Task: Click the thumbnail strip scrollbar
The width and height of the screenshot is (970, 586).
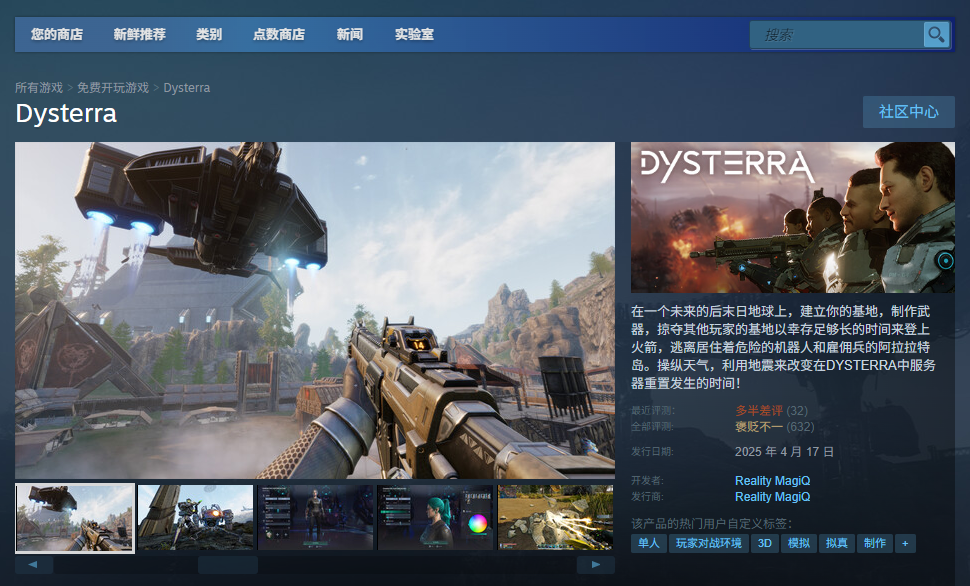Action: [227, 565]
